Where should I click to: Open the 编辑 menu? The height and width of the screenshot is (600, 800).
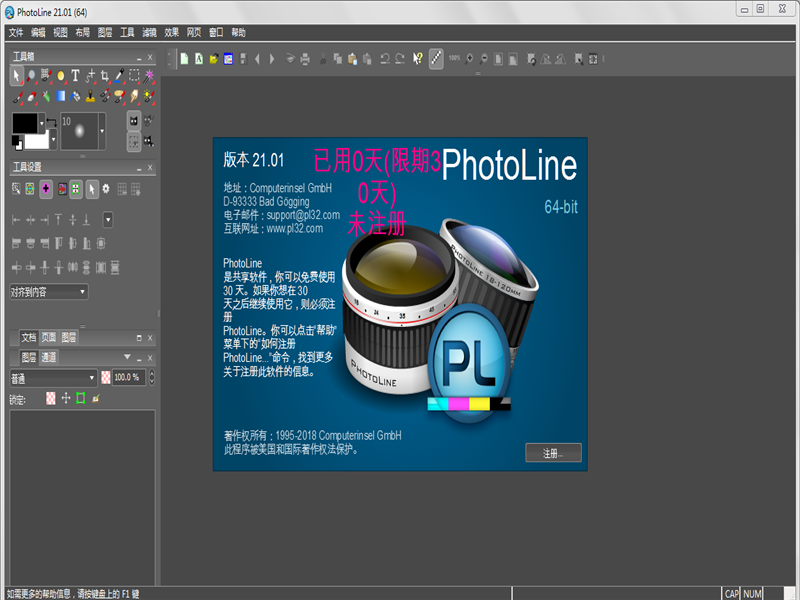click(x=38, y=33)
